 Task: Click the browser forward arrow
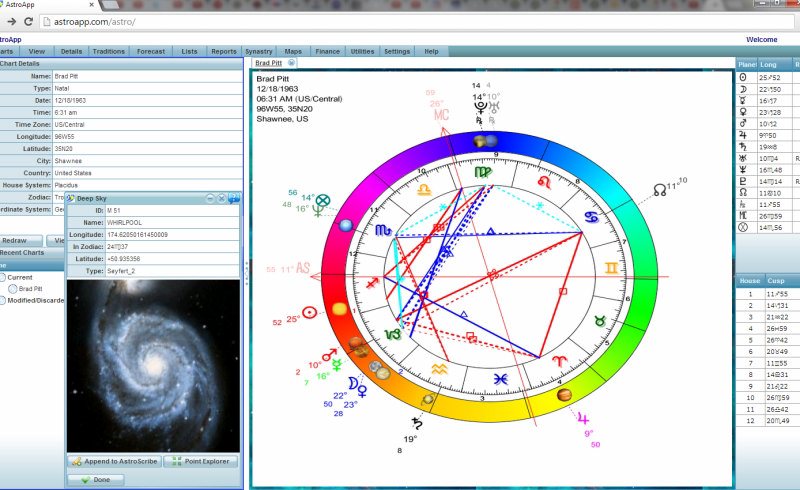10,20
